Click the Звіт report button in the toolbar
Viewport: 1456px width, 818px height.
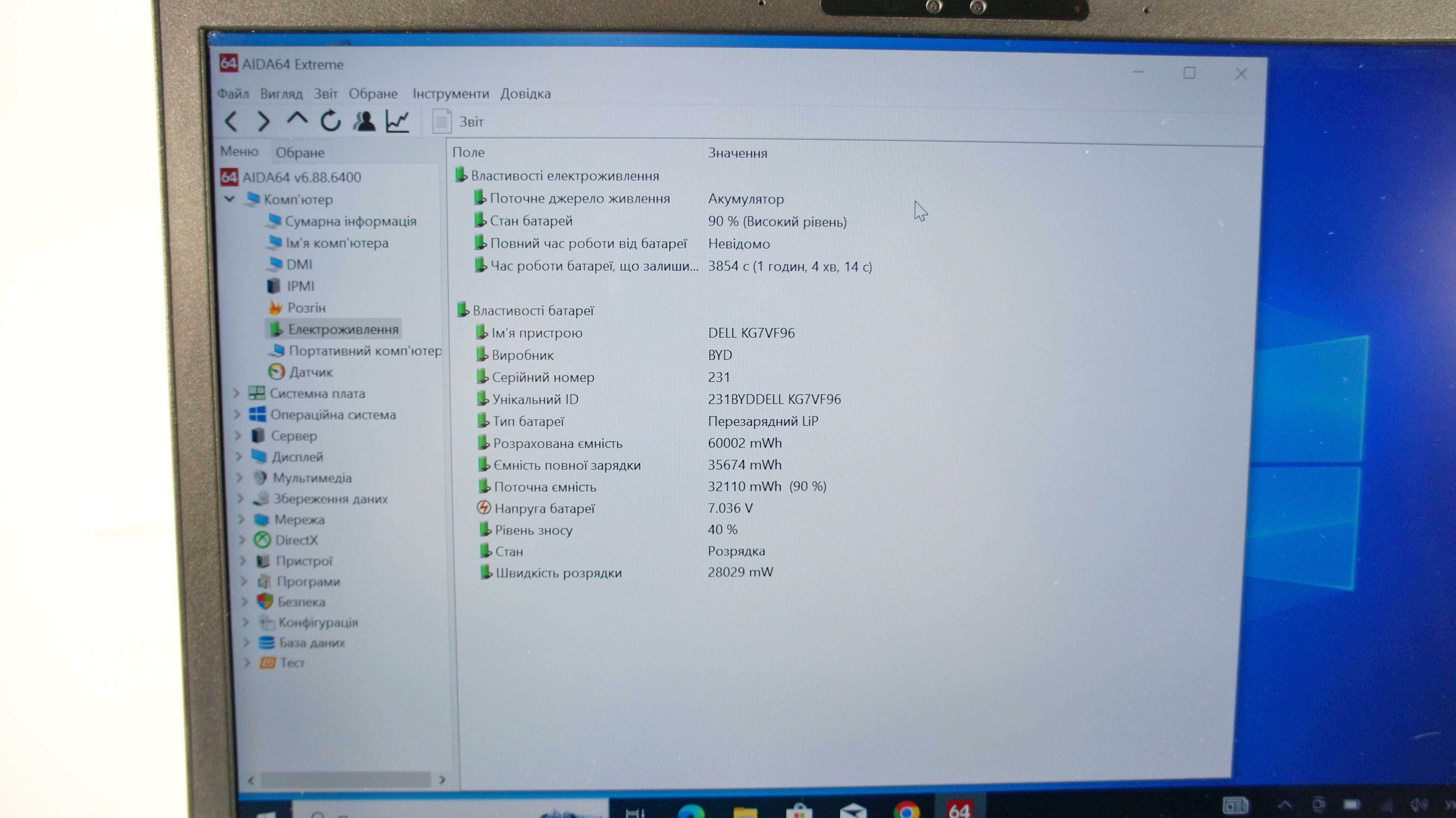click(458, 122)
